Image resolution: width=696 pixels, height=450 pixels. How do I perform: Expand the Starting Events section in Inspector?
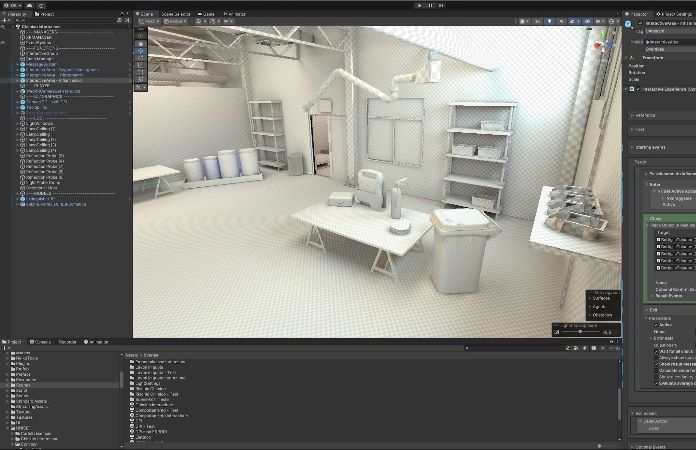[634, 147]
